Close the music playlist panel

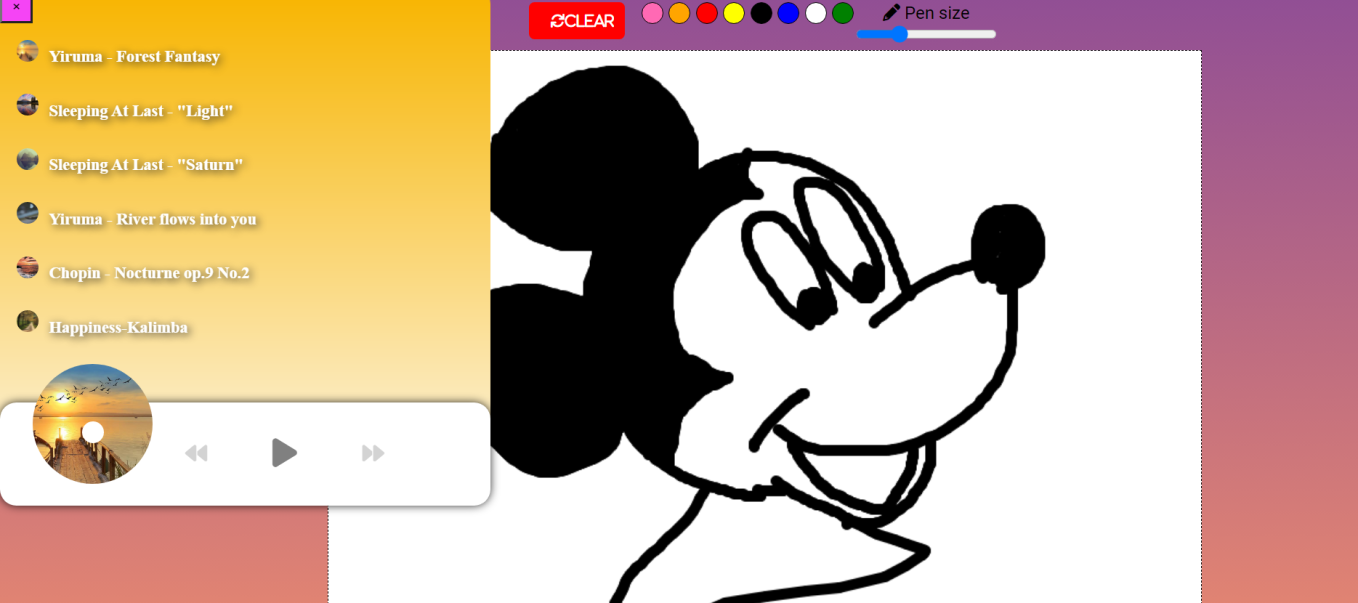coord(16,10)
